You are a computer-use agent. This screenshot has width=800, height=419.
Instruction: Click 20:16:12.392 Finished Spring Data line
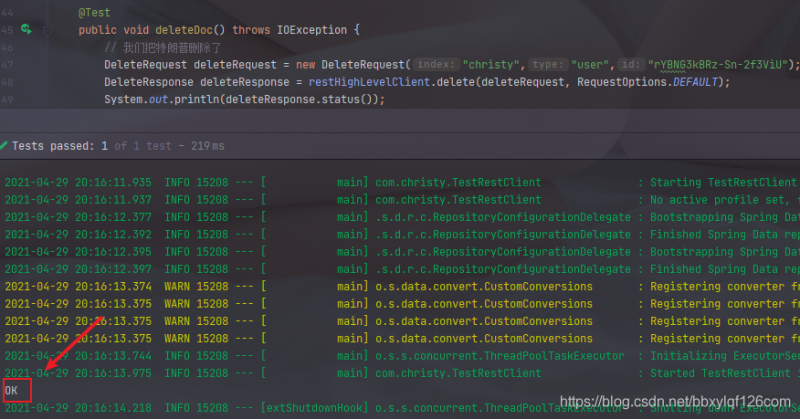point(402,234)
